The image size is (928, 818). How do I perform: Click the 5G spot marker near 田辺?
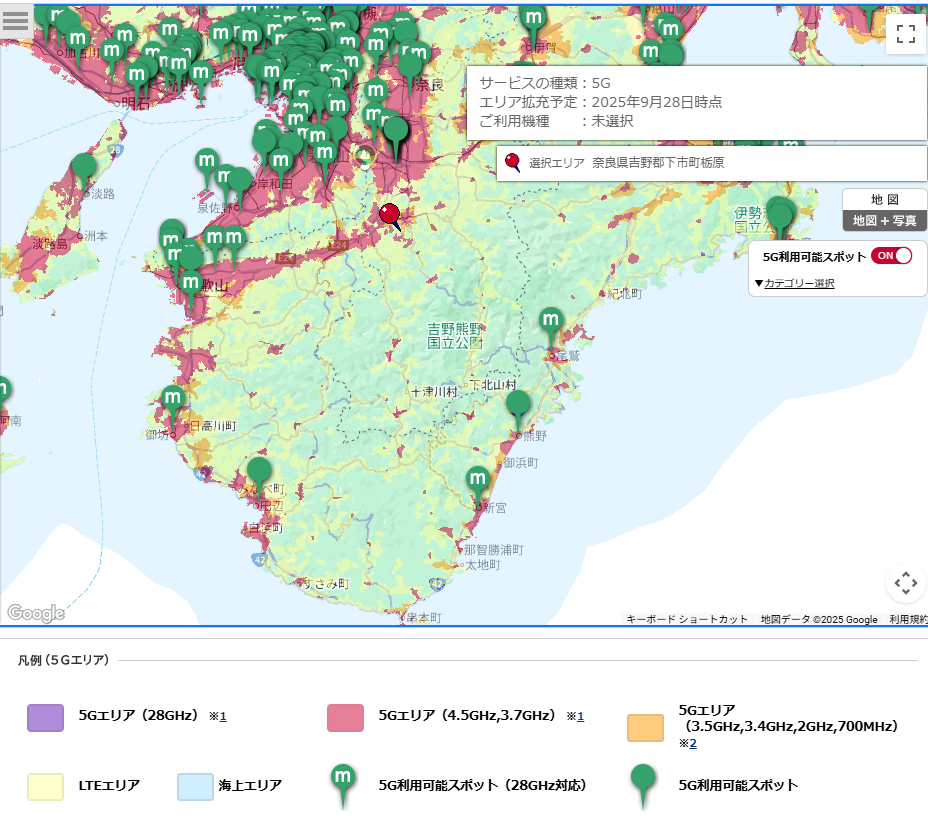pyautogui.click(x=259, y=471)
